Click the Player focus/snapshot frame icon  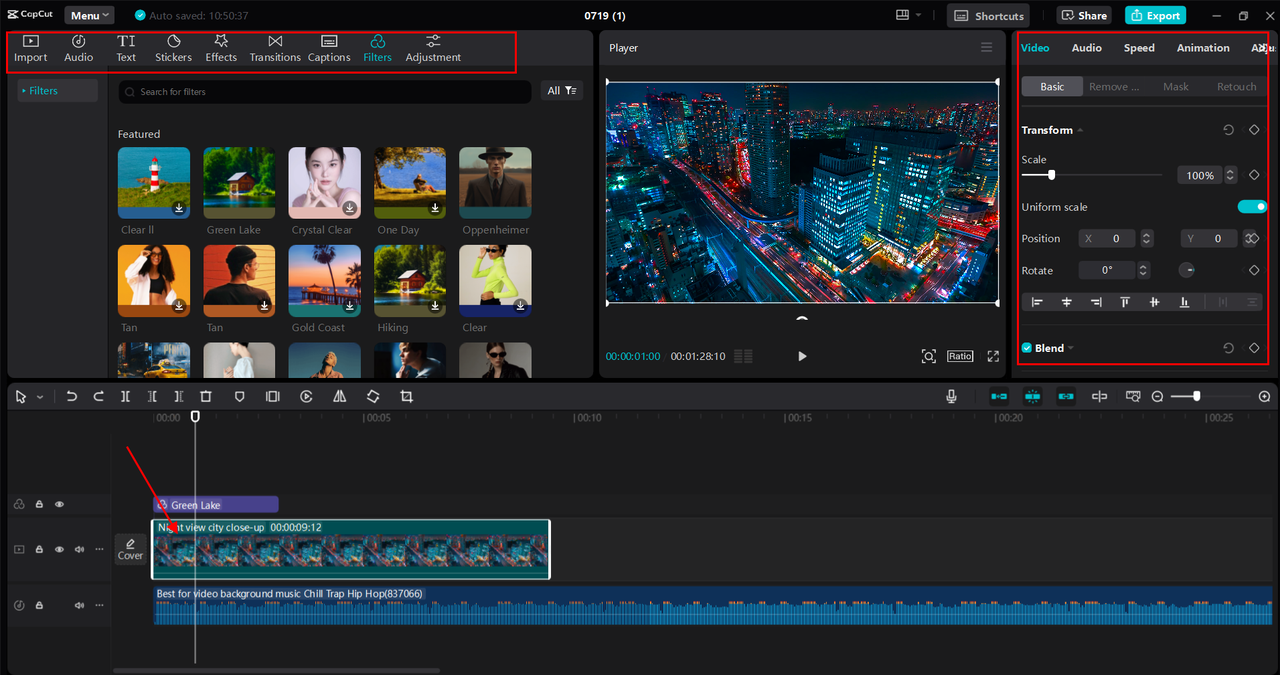929,356
